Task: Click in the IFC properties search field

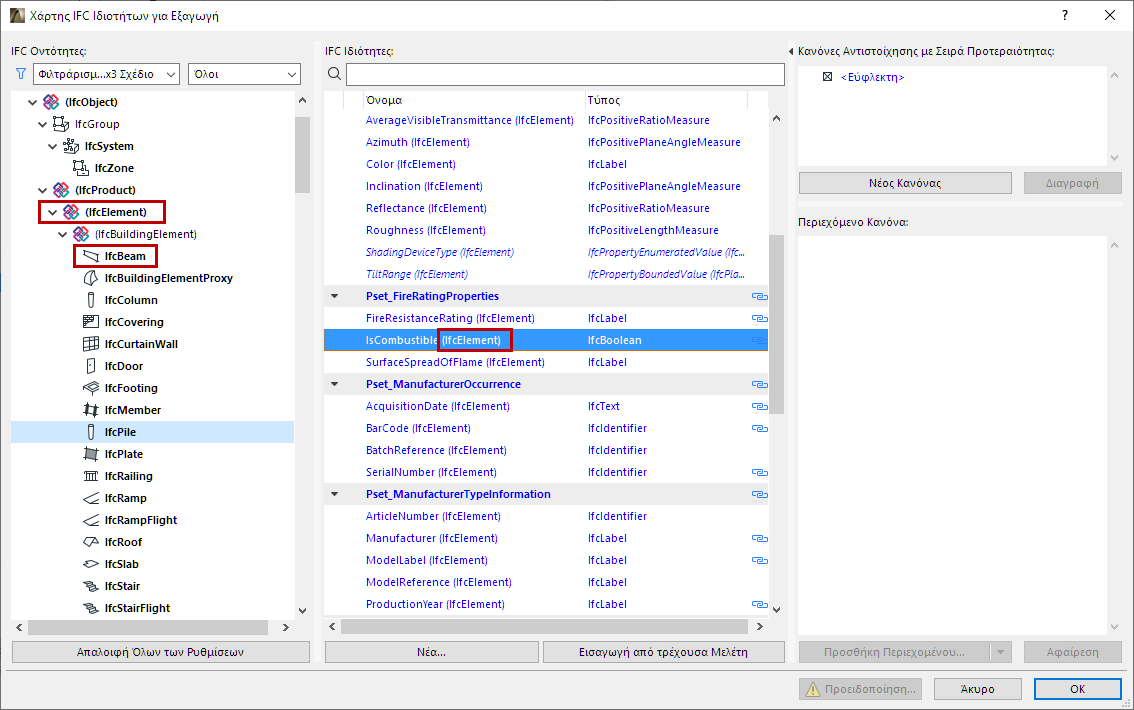Action: pos(566,74)
